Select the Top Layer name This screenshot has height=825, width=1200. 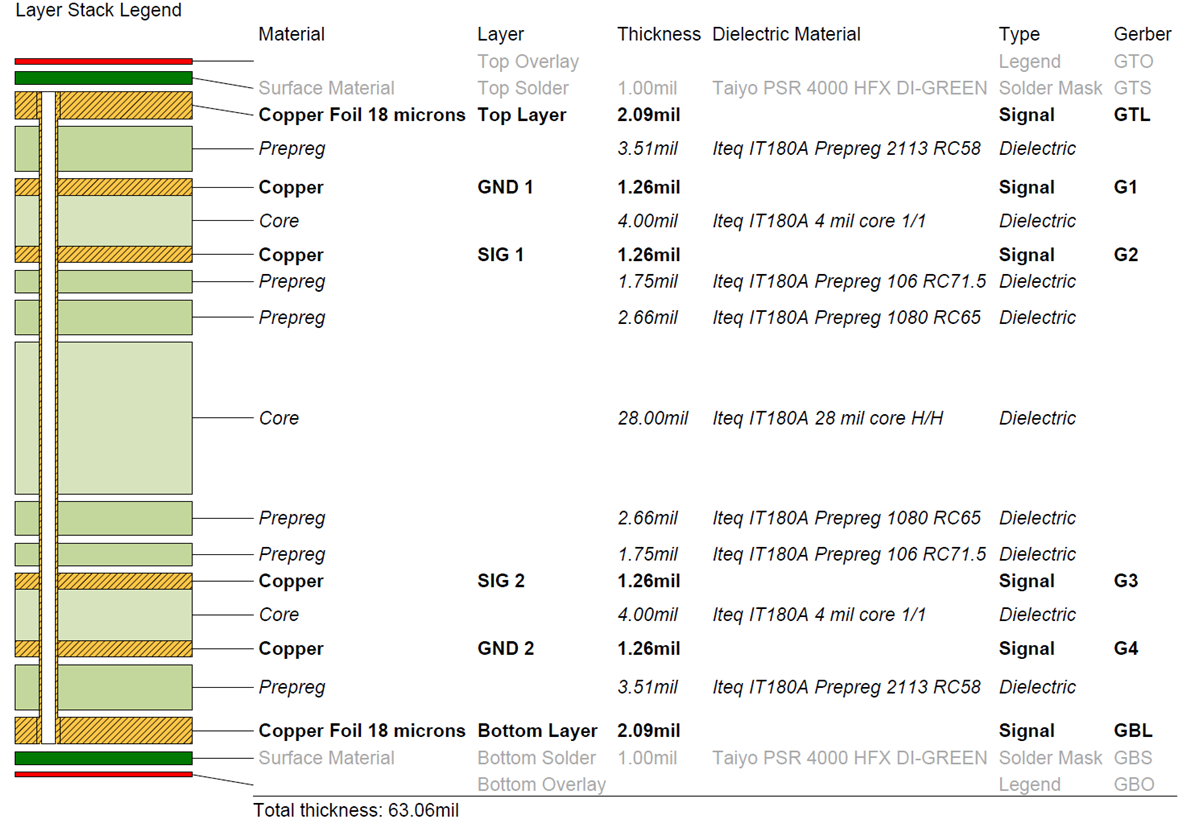coord(522,115)
